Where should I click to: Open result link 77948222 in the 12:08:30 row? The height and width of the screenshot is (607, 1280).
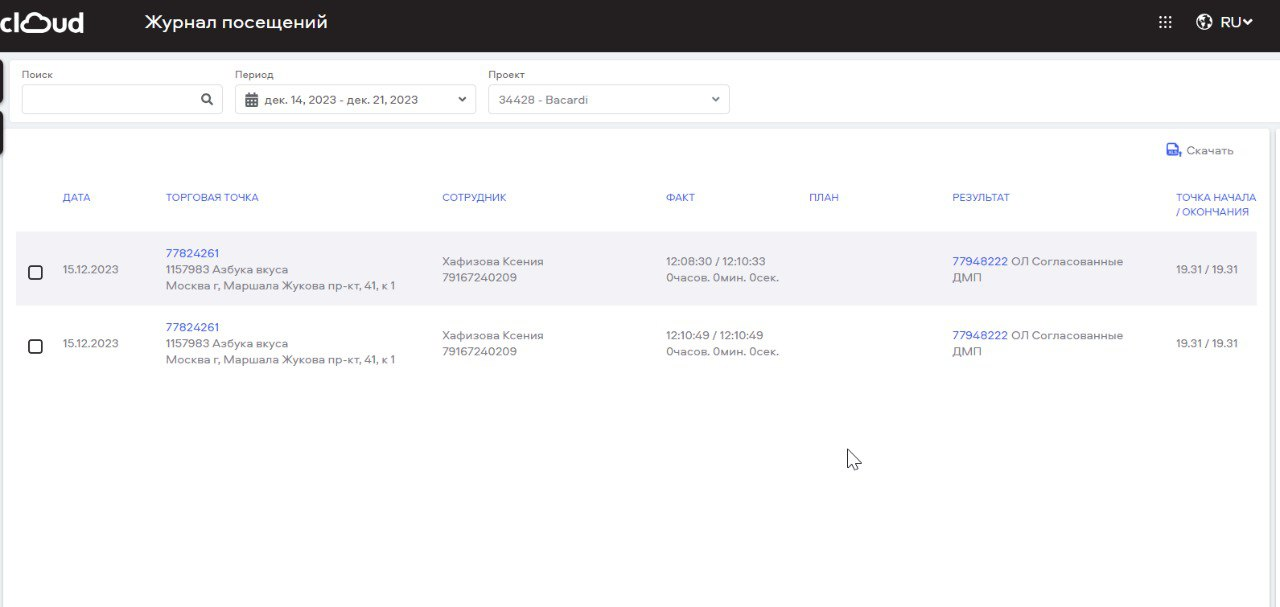(980, 261)
